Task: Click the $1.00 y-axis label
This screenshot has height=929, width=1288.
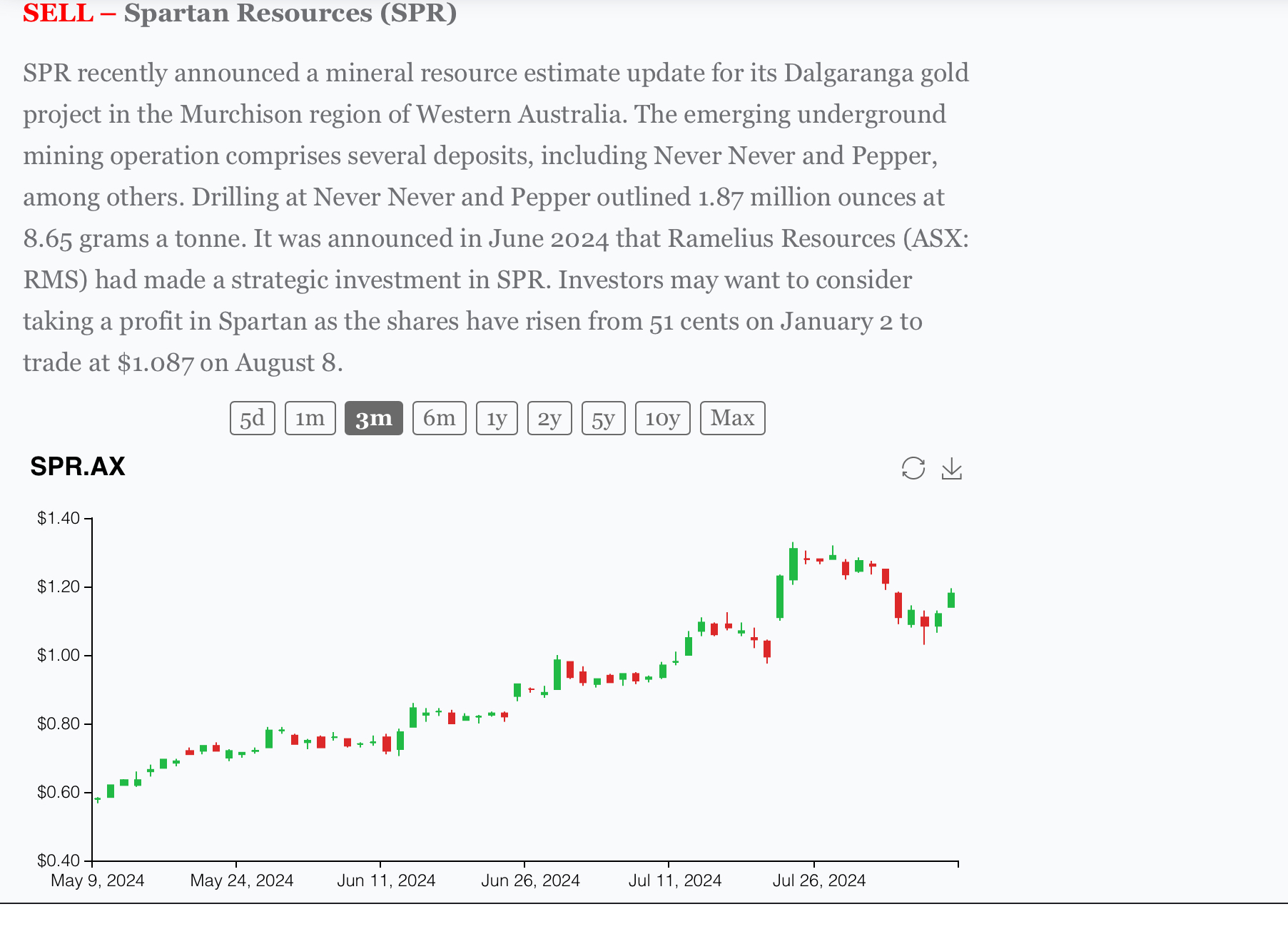Action: tap(59, 655)
